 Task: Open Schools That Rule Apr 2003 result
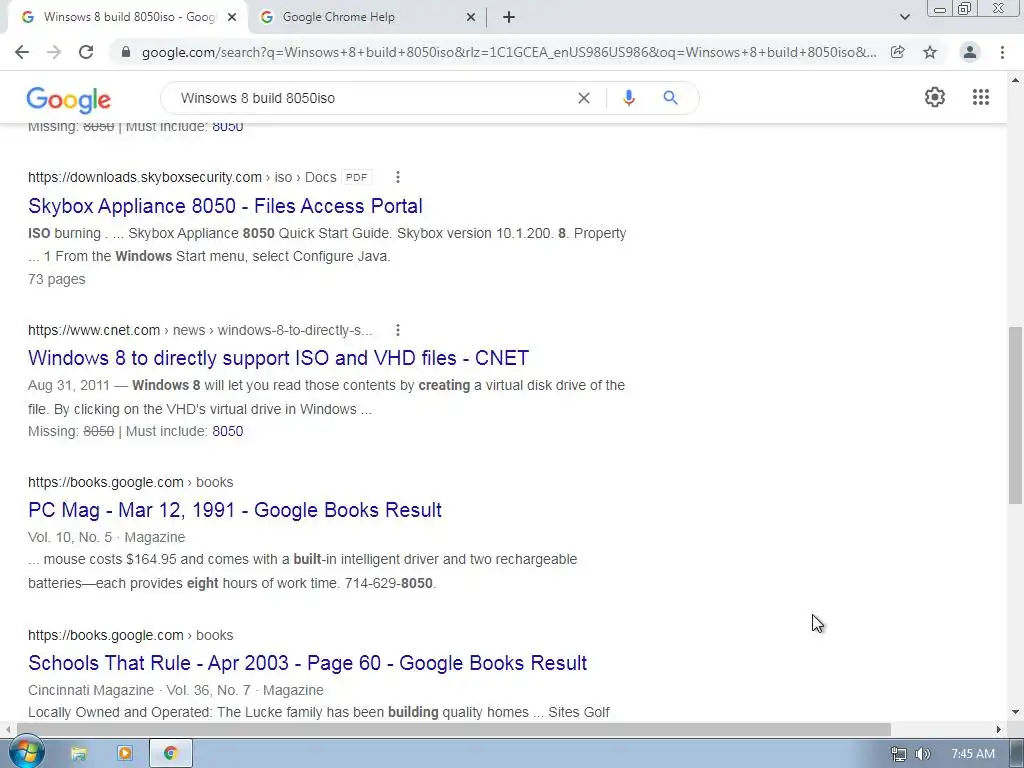(308, 663)
